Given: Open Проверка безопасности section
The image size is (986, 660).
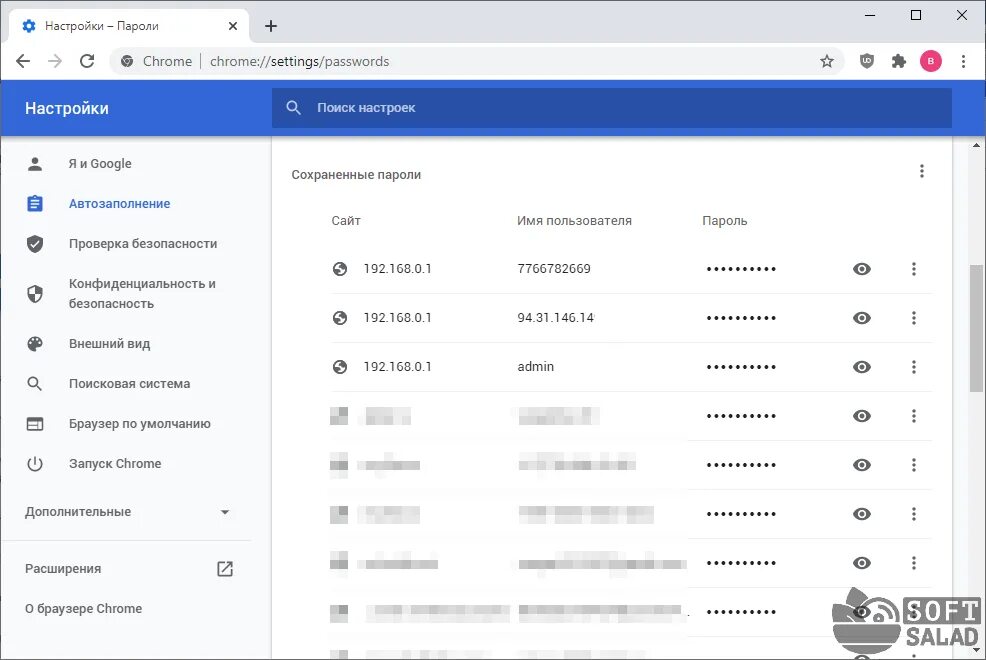Looking at the screenshot, I should pyautogui.click(x=143, y=243).
